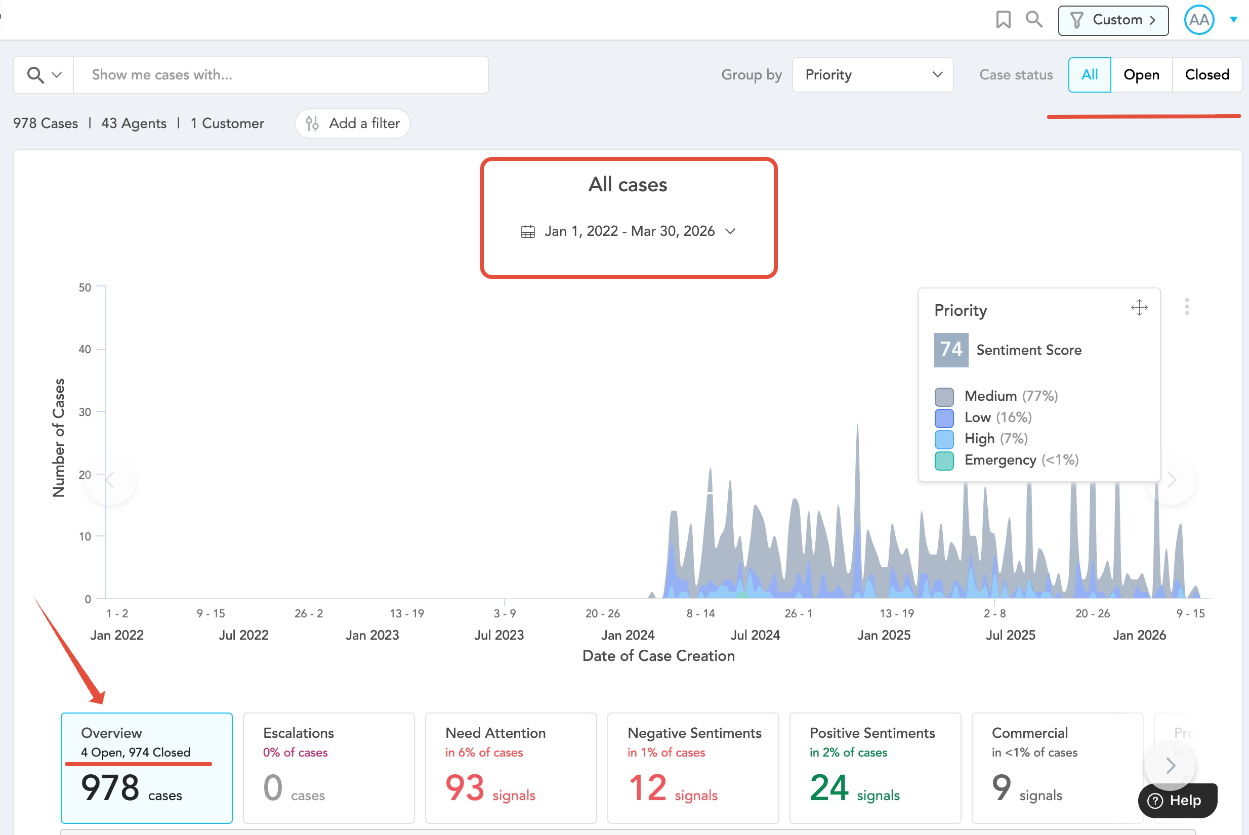The width and height of the screenshot is (1249, 835).
Task: Click the Medium priority color swatch
Action: (944, 397)
